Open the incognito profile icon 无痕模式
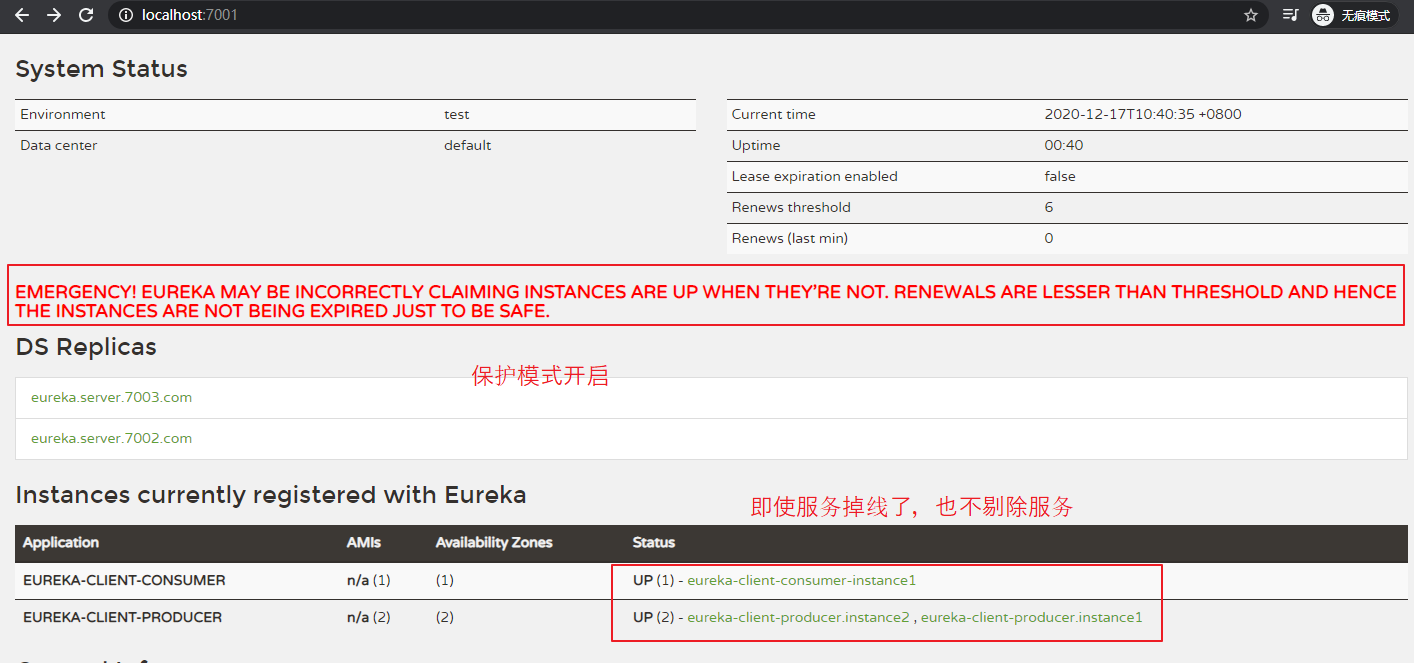 pos(1351,15)
